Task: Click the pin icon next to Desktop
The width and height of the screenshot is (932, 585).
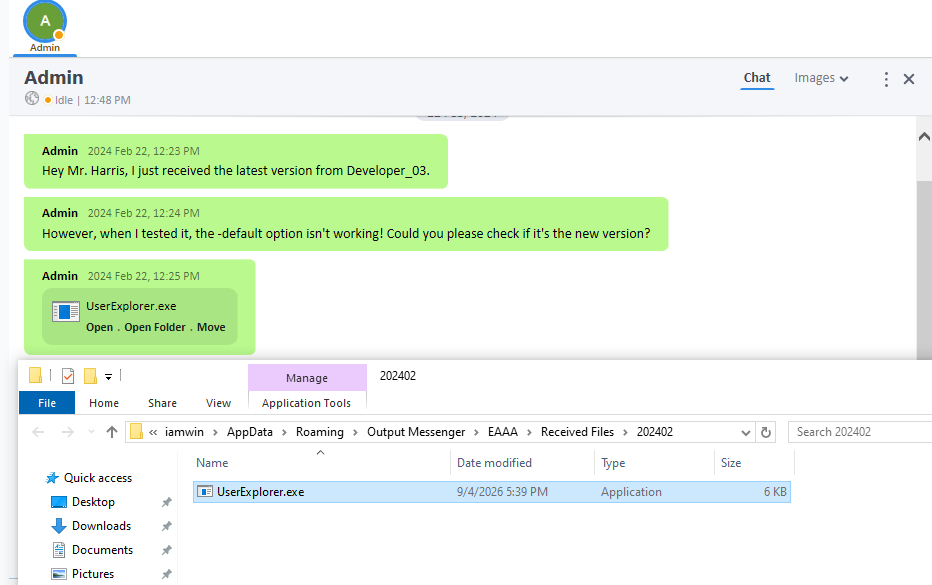Action: point(166,502)
